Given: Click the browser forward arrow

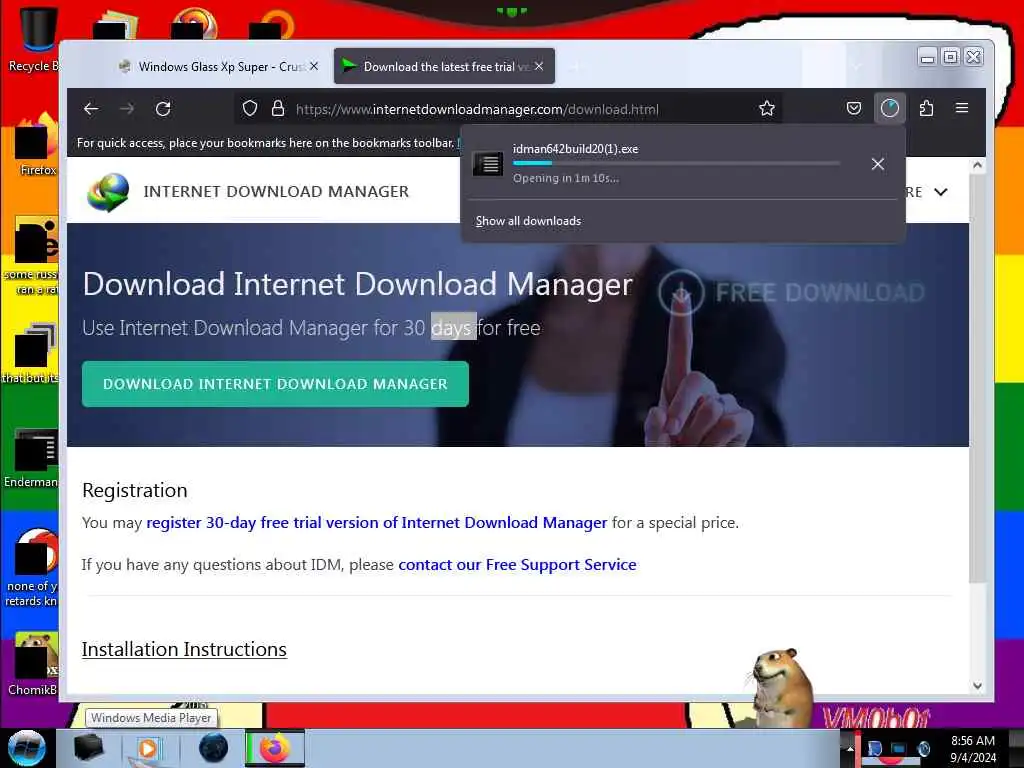Looking at the screenshot, I should (x=127, y=108).
